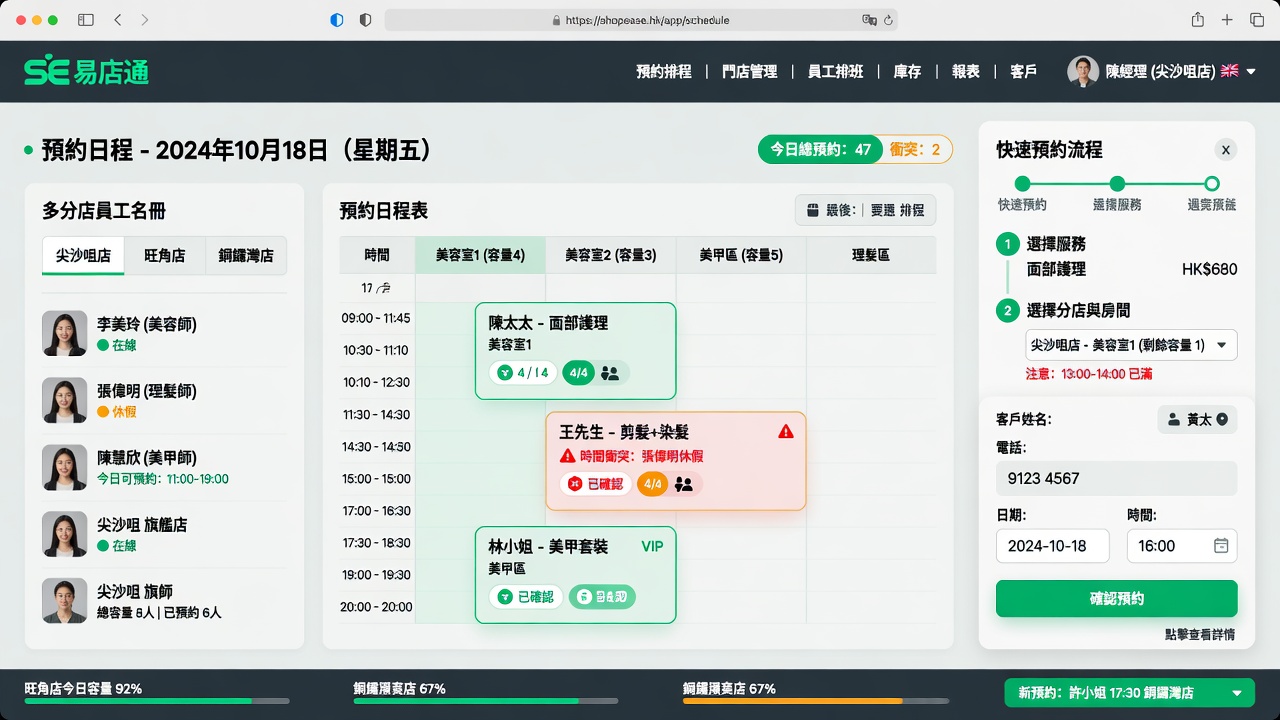Select staff 張偉明 (理髮師)
The width and height of the screenshot is (1280, 720).
click(164, 400)
